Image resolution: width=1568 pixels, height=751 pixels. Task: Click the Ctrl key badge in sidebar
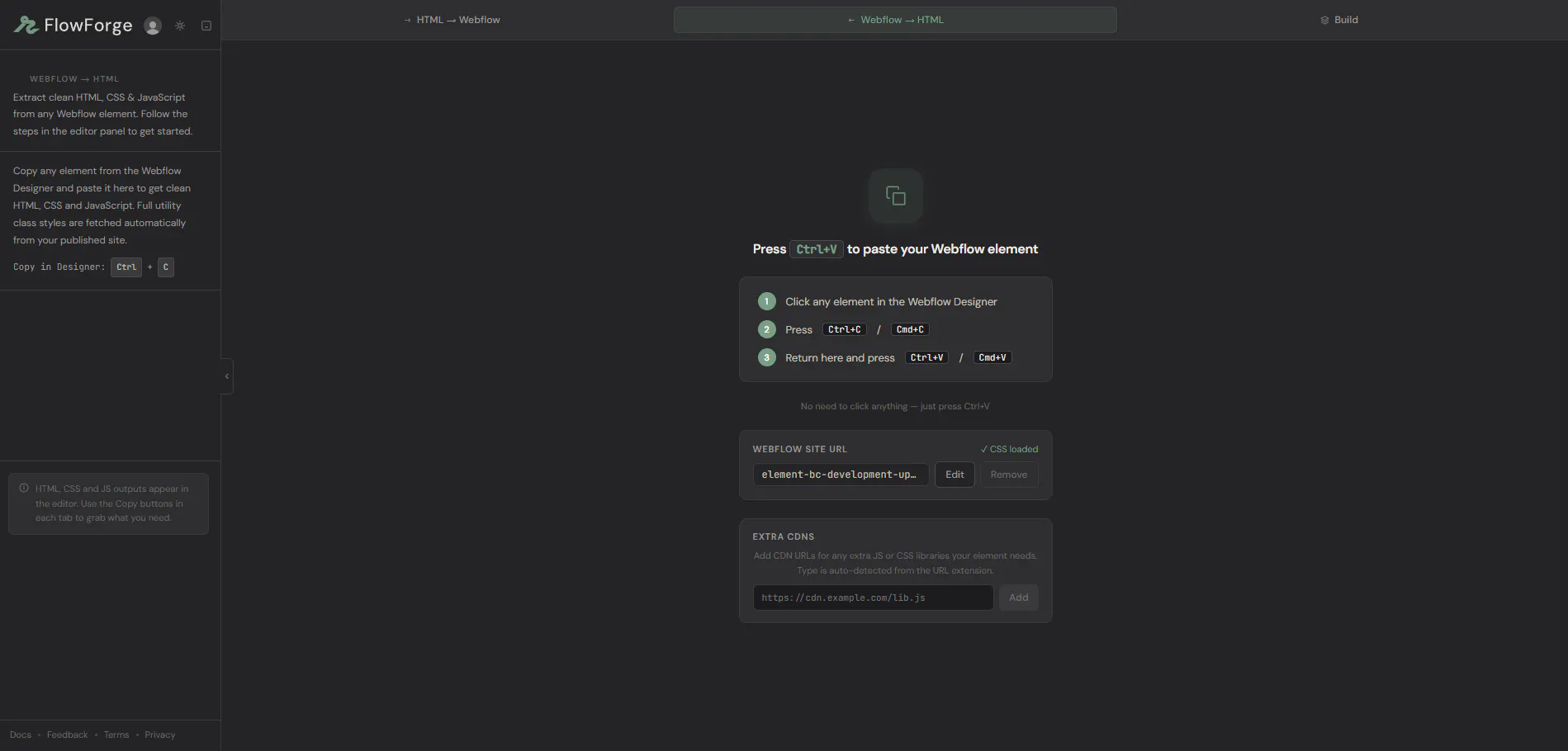[x=126, y=267]
